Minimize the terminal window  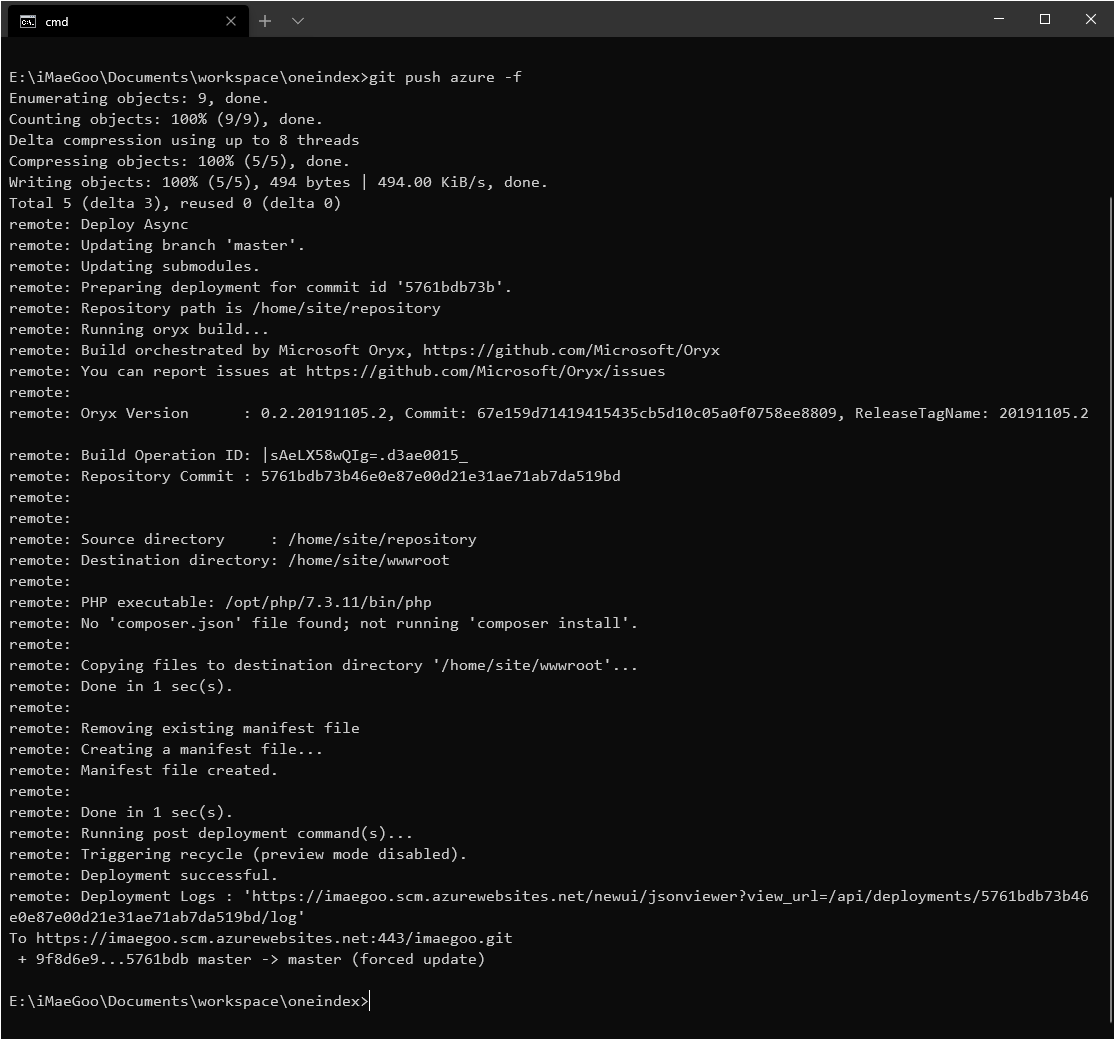pos(999,19)
